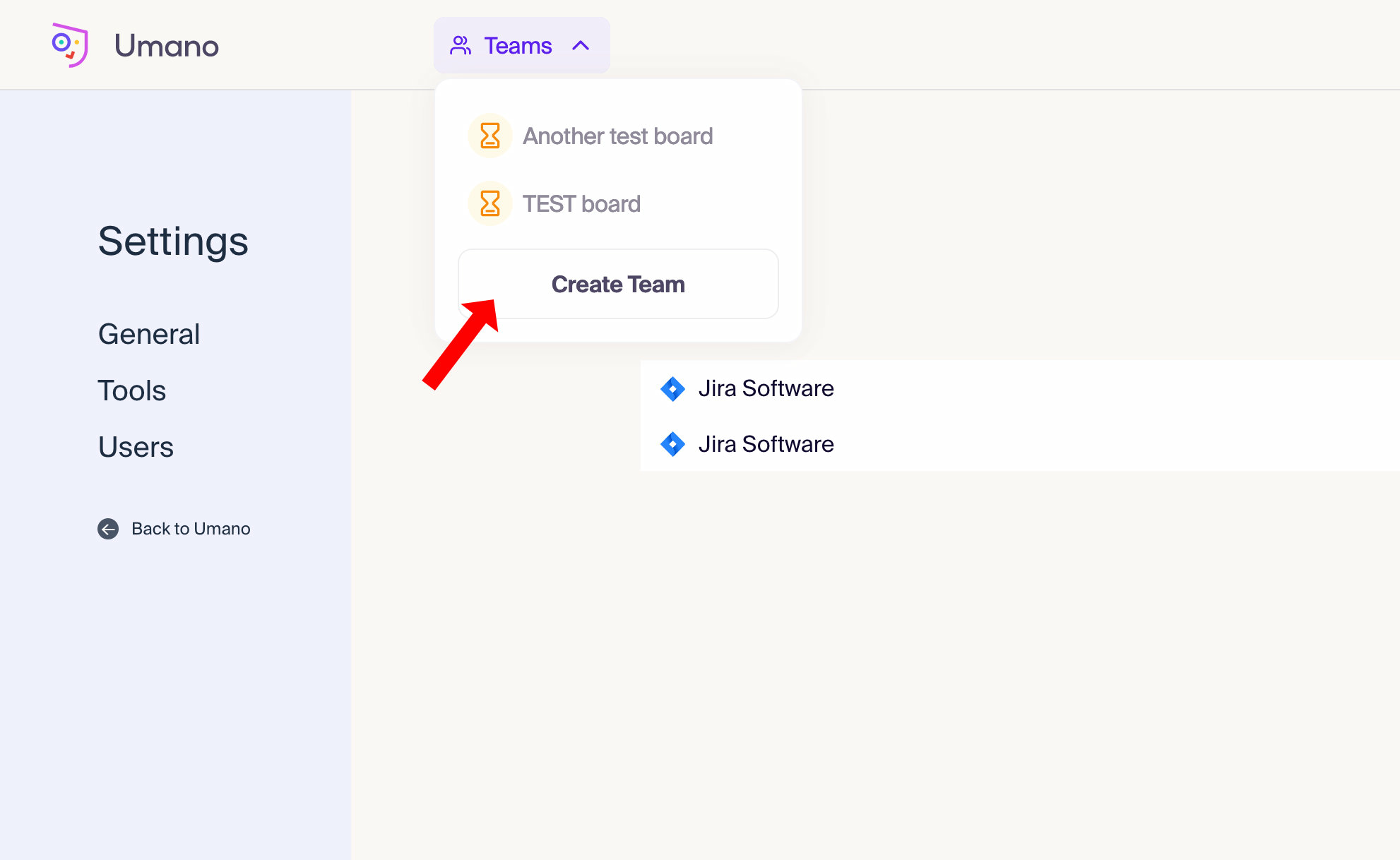The width and height of the screenshot is (1400, 860).
Task: Select the second Jira Software row
Action: pyautogui.click(x=766, y=444)
